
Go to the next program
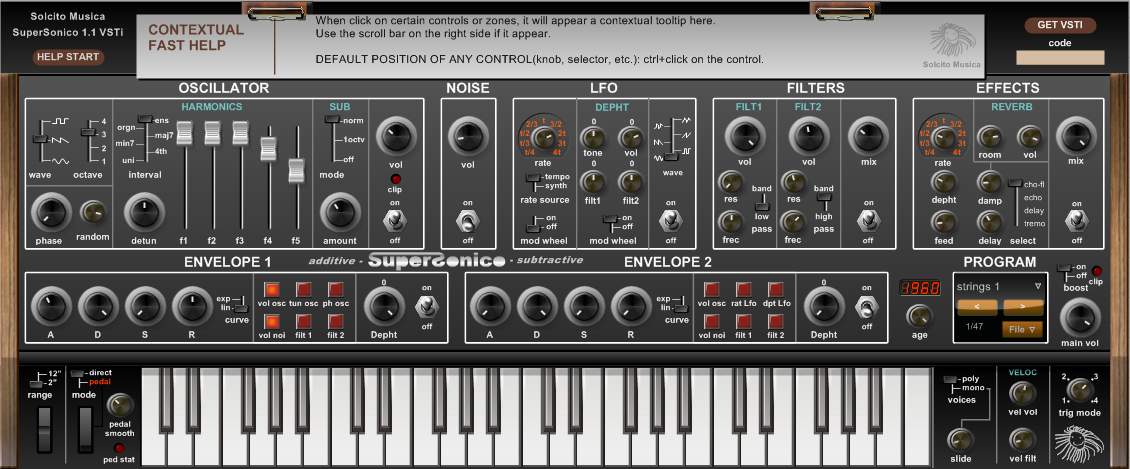click(x=1023, y=308)
